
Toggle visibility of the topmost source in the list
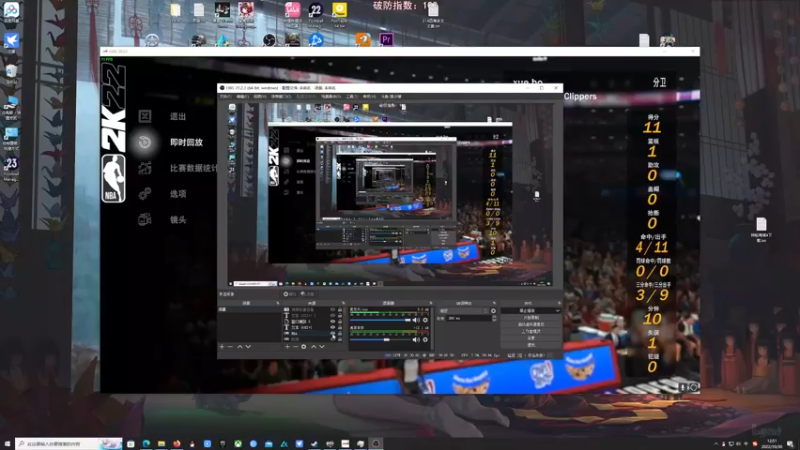[333, 310]
